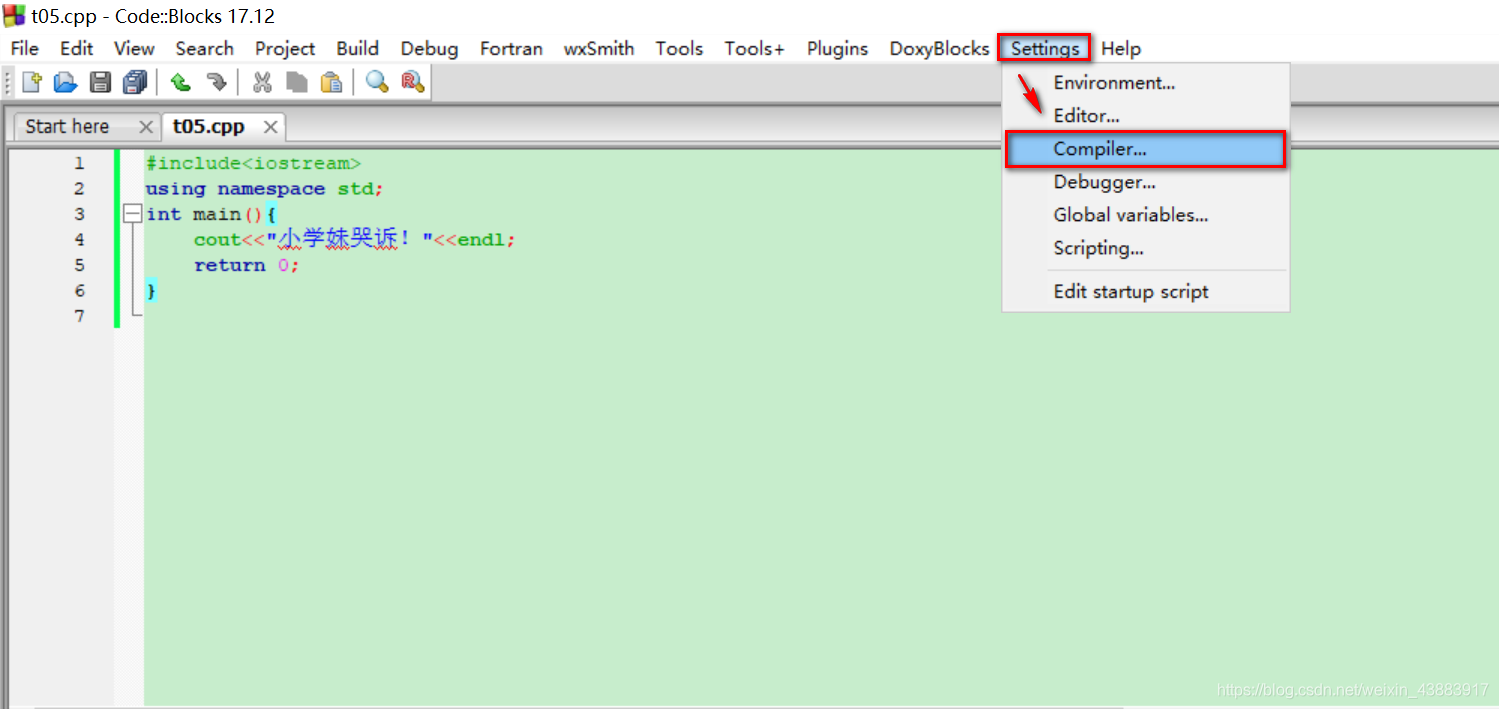The image size is (1499, 709).
Task: Click the Find magnifier icon
Action: 377,82
